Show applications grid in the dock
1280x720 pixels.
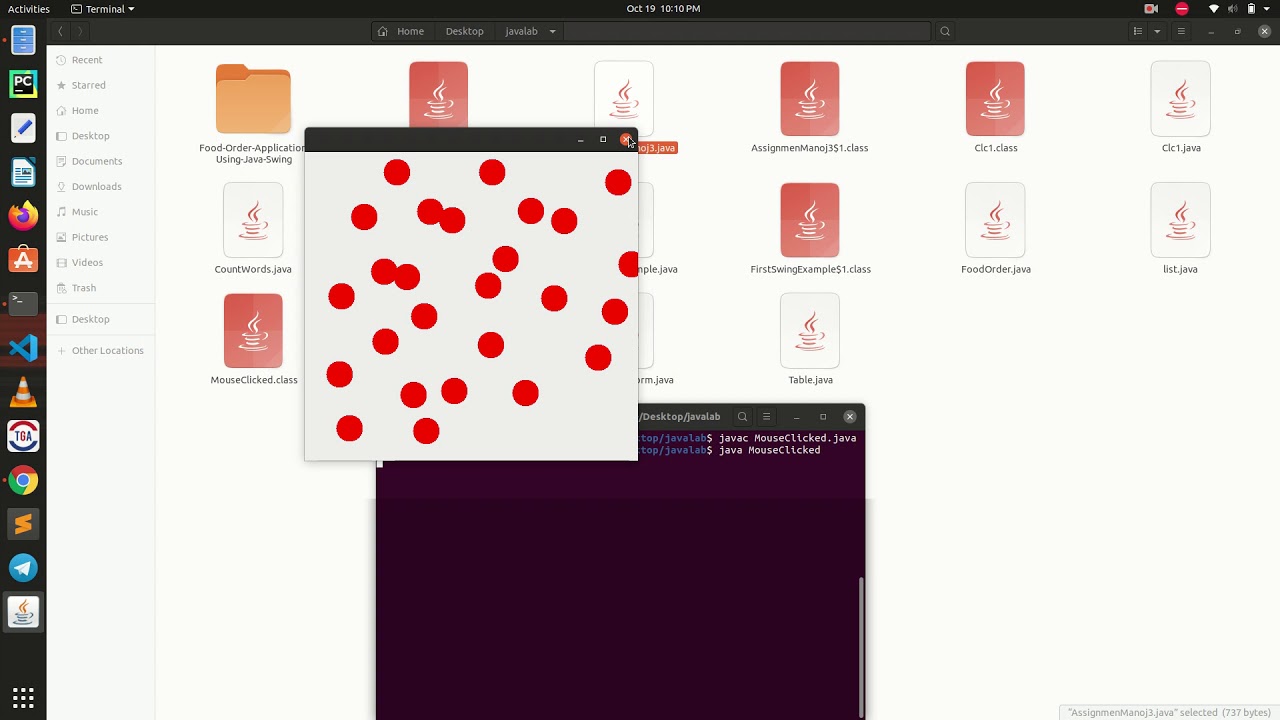pyautogui.click(x=23, y=697)
